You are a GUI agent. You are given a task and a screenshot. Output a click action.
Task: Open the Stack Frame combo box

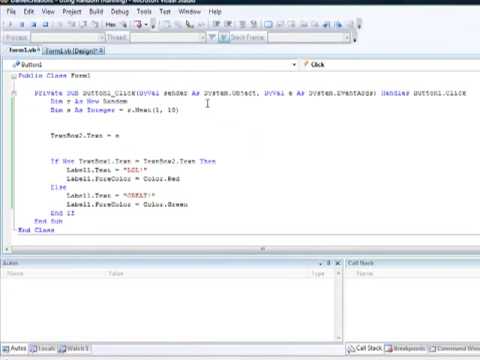coord(309,37)
